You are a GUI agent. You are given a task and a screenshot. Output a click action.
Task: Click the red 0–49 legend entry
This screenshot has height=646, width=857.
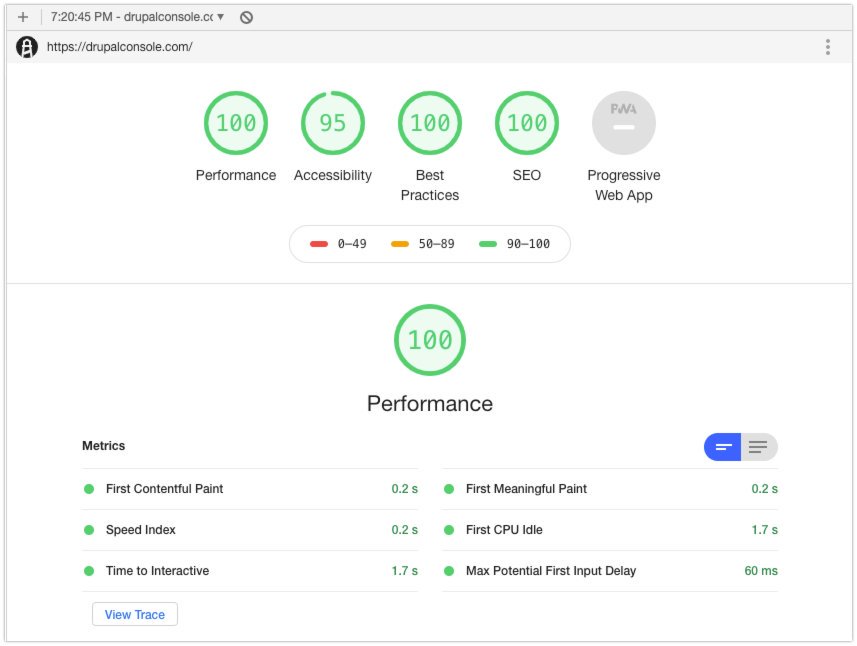click(338, 244)
